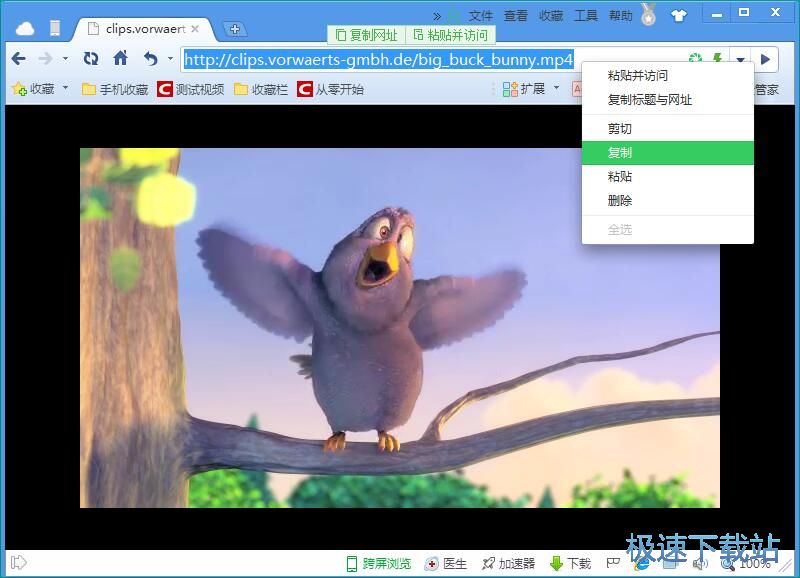Click the green lightning speed mode icon

pyautogui.click(x=718, y=57)
